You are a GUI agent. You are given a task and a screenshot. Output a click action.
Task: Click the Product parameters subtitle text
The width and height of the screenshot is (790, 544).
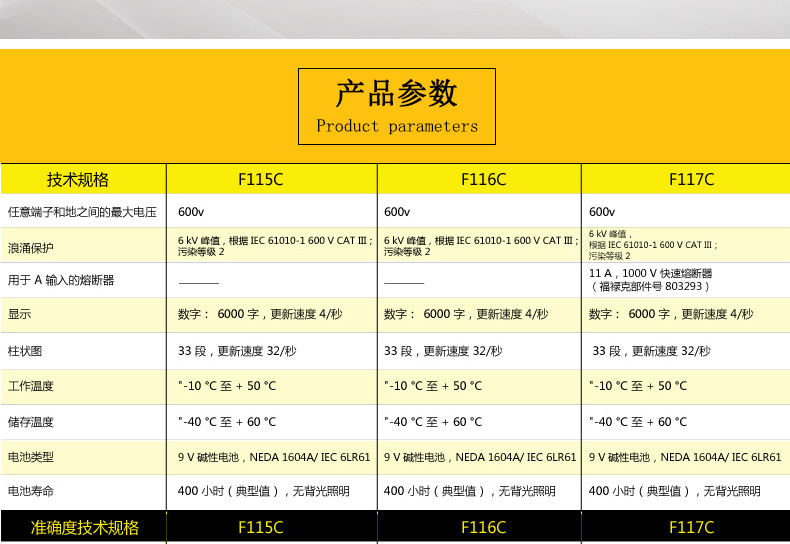397,126
